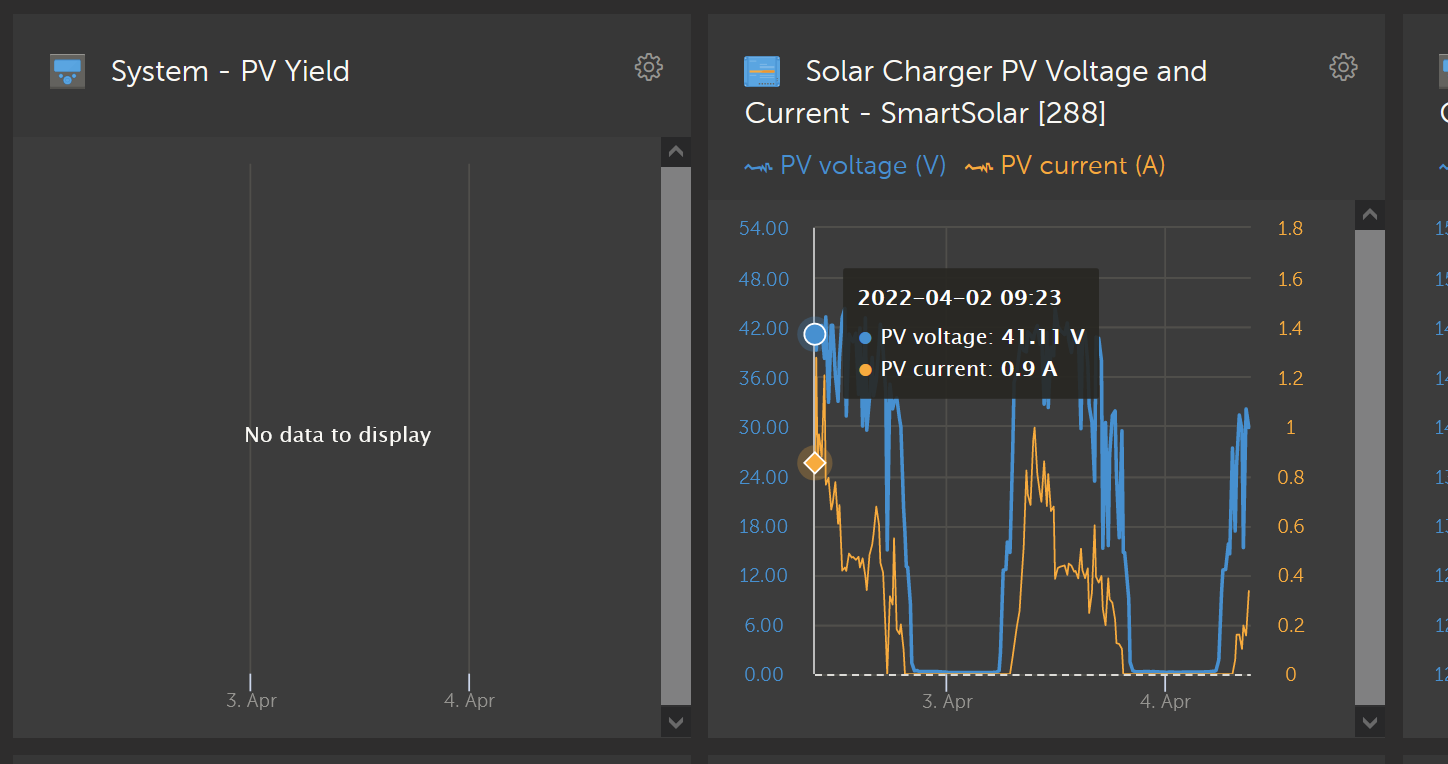This screenshot has width=1448, height=764.
Task: Click the tooltip dated 2022-04-02 09:23
Action: (x=970, y=330)
